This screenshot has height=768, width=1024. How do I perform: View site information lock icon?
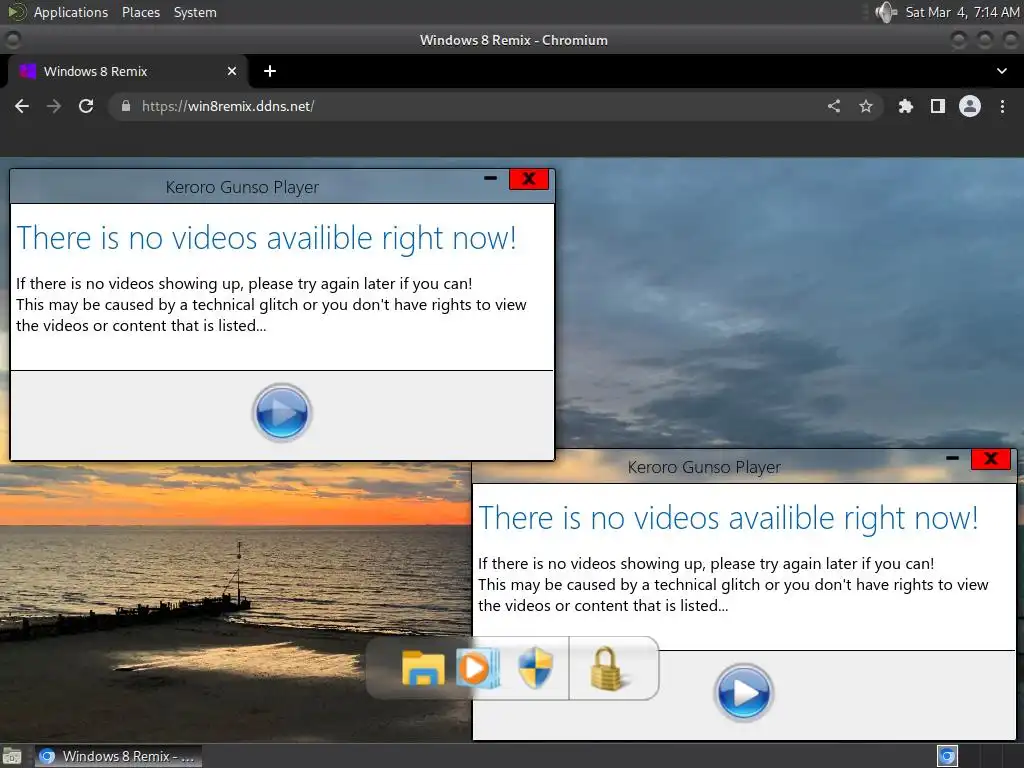[x=126, y=106]
